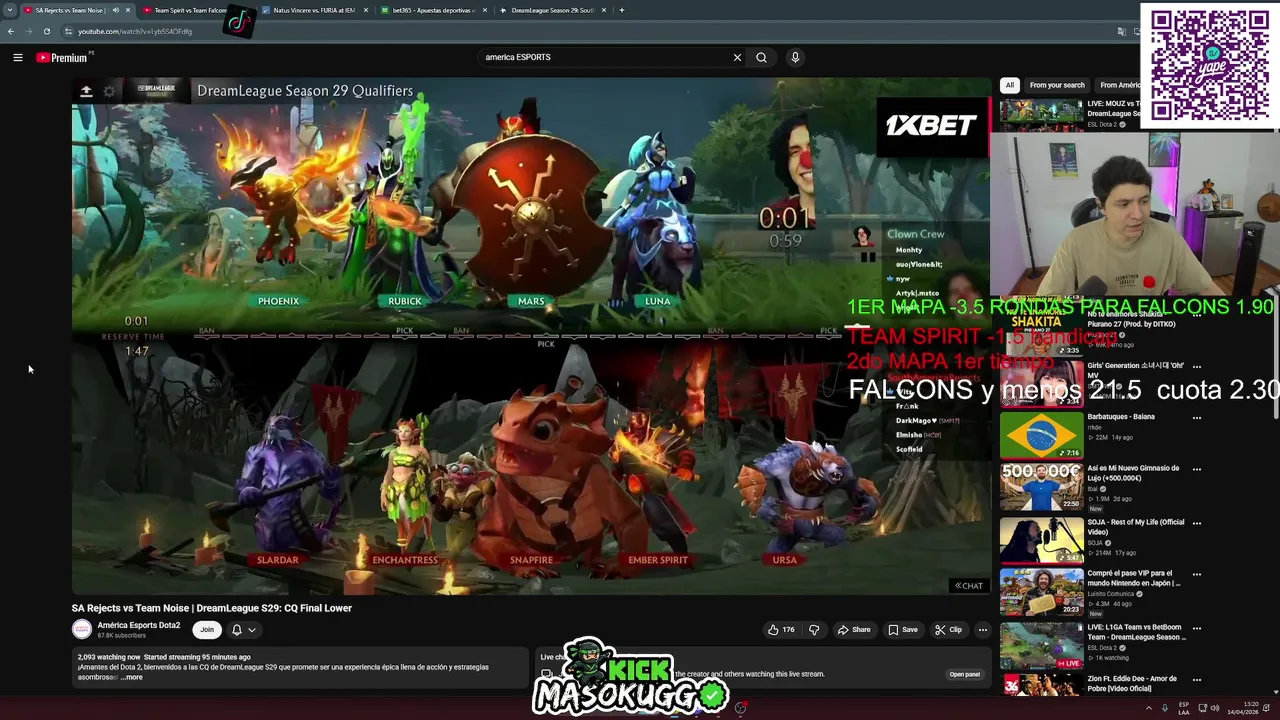Image resolution: width=1280 pixels, height=720 pixels.
Task: Click the taskbar volume icon
Action: point(1216,708)
